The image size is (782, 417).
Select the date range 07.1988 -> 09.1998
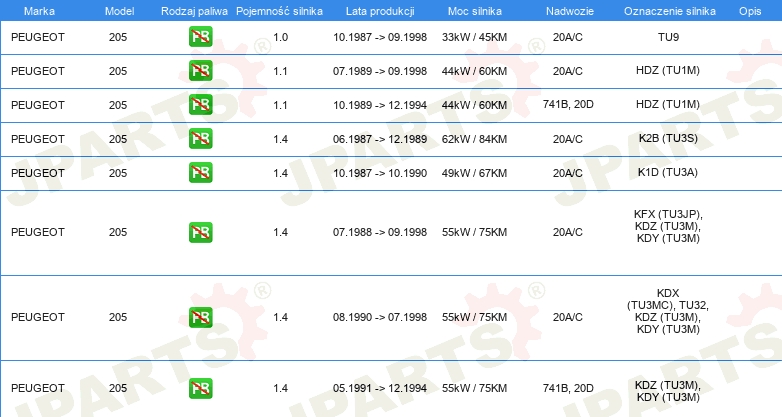click(380, 232)
